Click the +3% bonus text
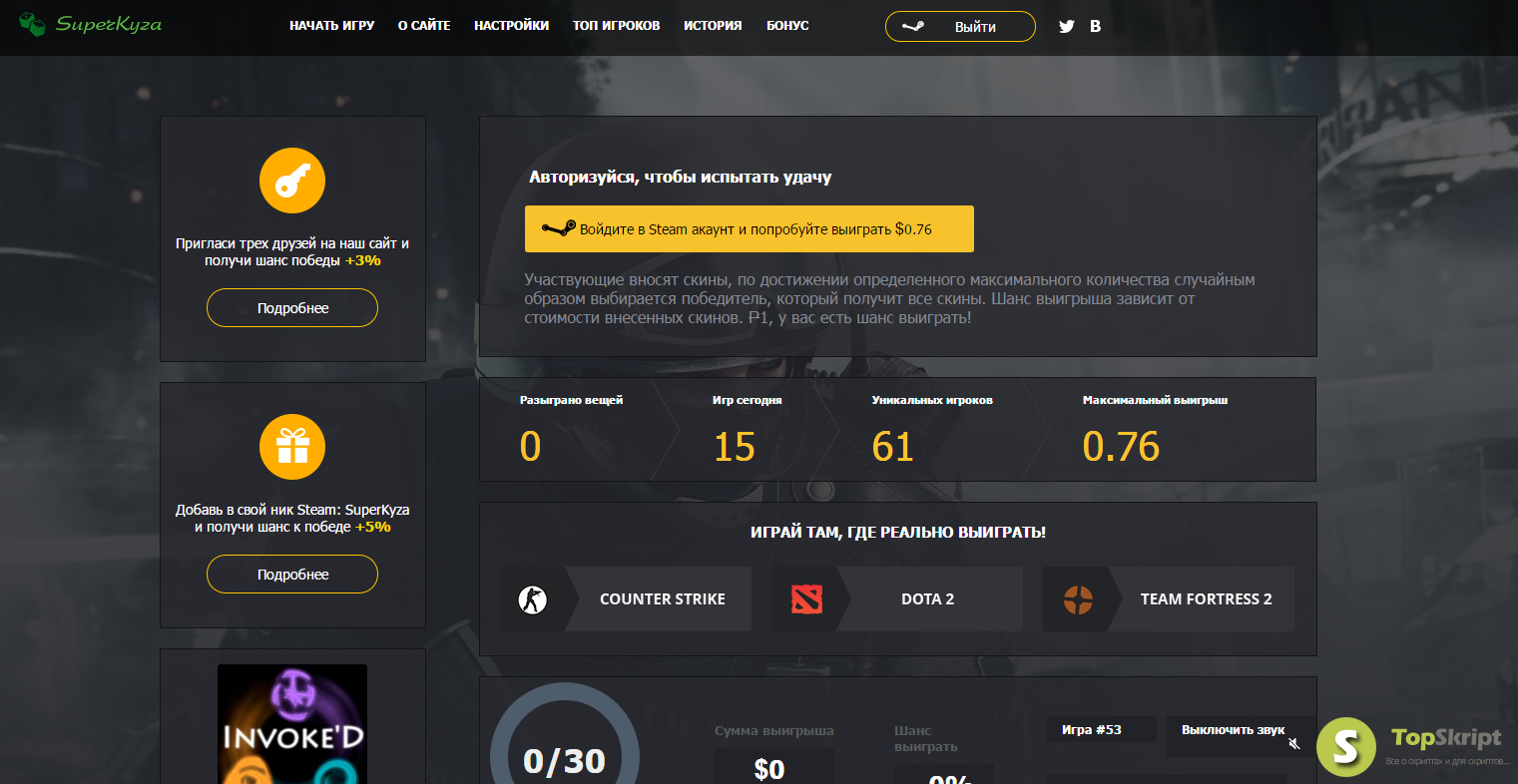Viewport: 1518px width, 784px height. tap(363, 260)
